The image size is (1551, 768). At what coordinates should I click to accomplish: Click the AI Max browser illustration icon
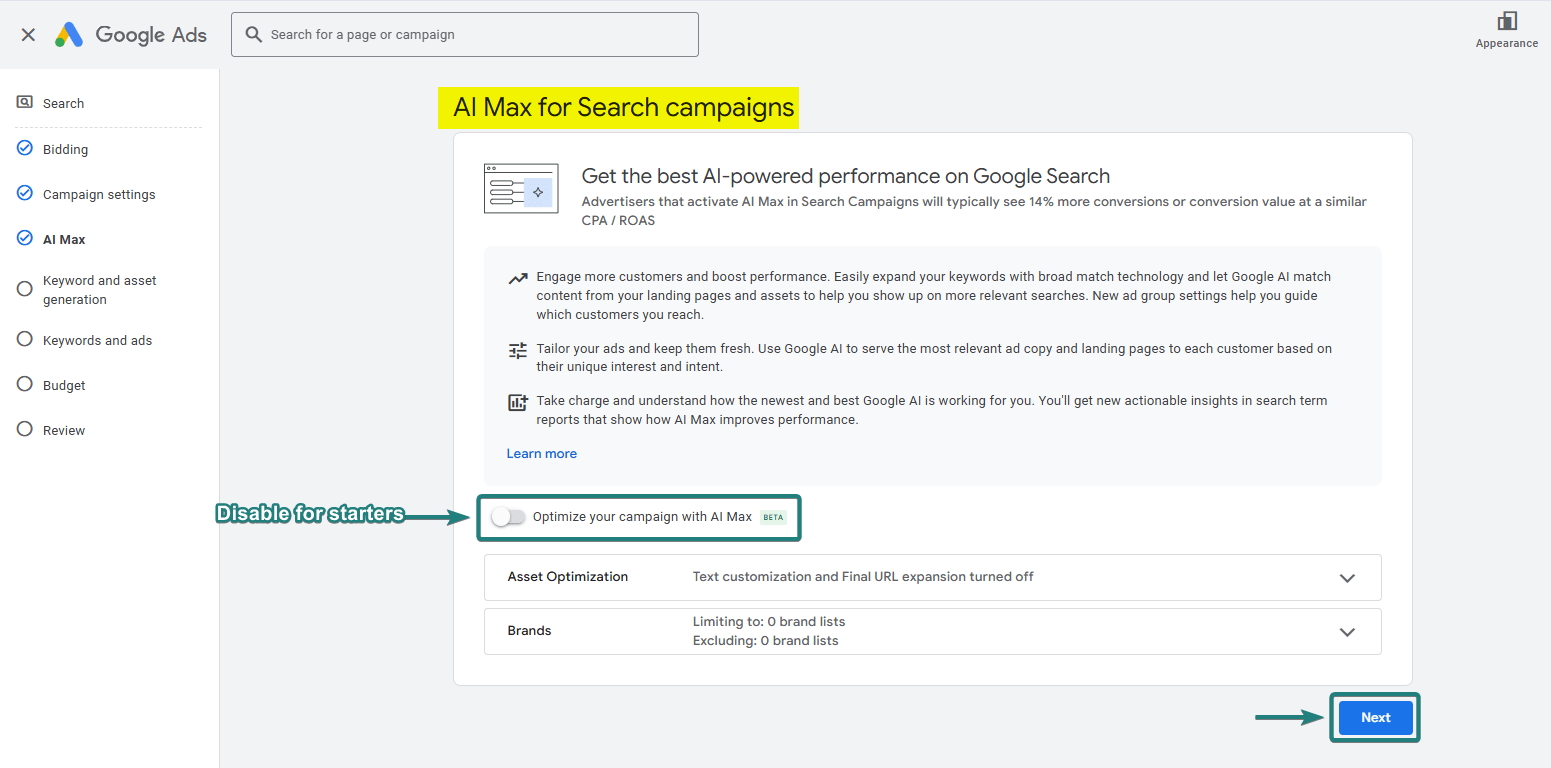coord(521,188)
